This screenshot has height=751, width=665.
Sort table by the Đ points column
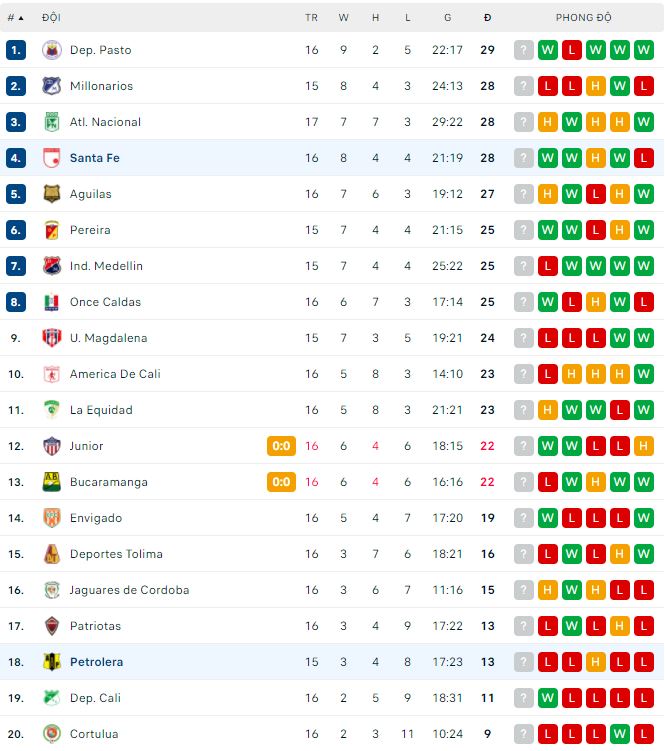487,18
